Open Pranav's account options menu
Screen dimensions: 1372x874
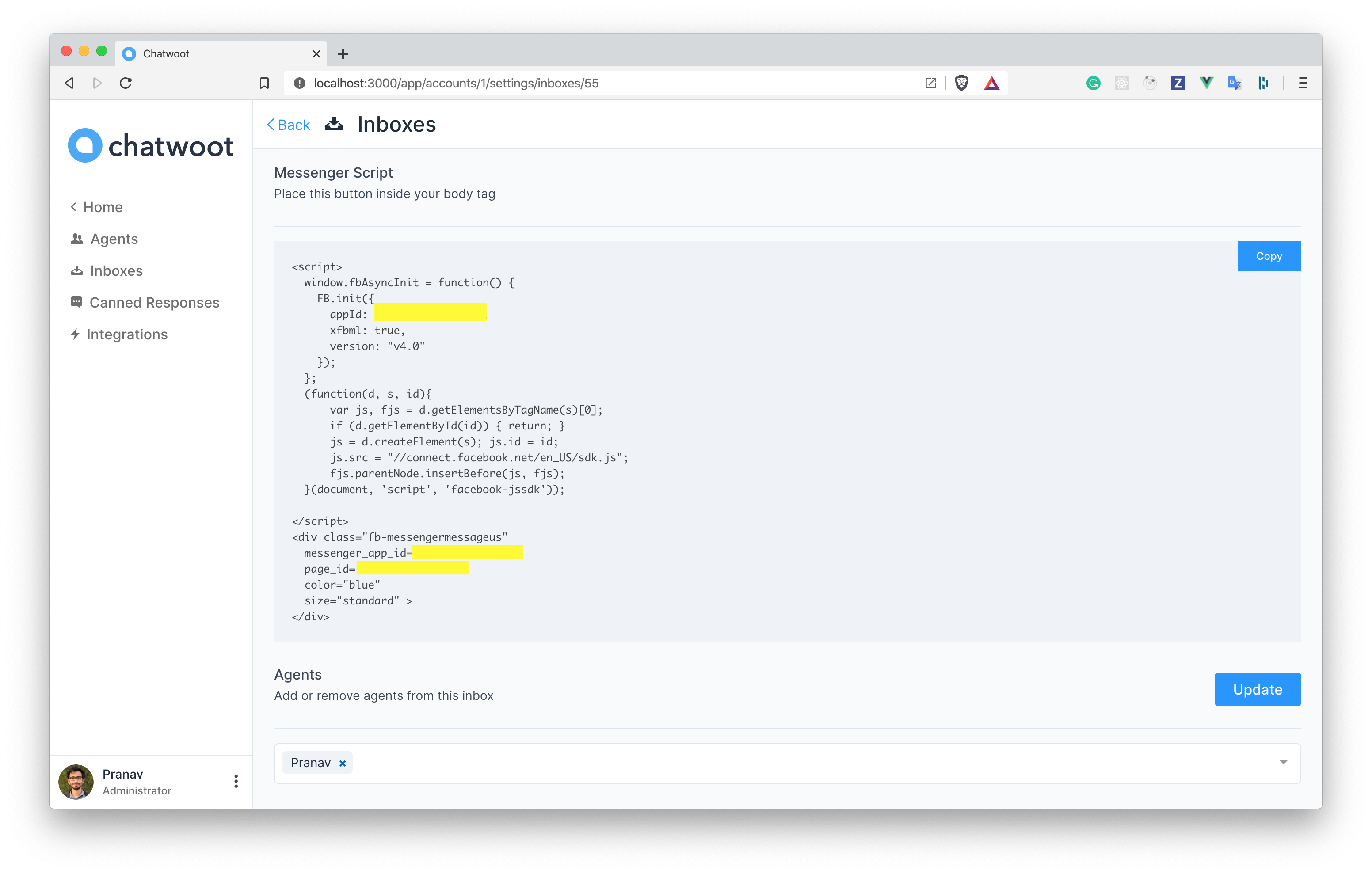[x=236, y=782]
